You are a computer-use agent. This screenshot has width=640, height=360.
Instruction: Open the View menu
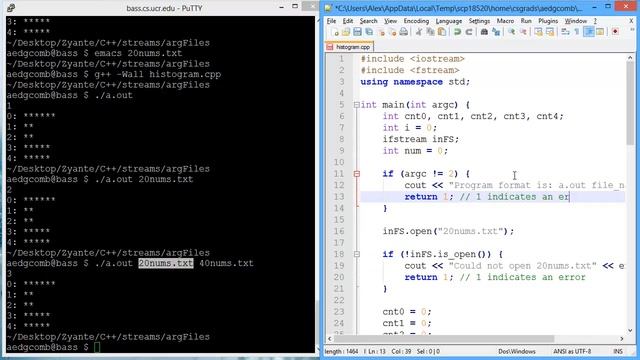pyautogui.click(x=390, y=21)
